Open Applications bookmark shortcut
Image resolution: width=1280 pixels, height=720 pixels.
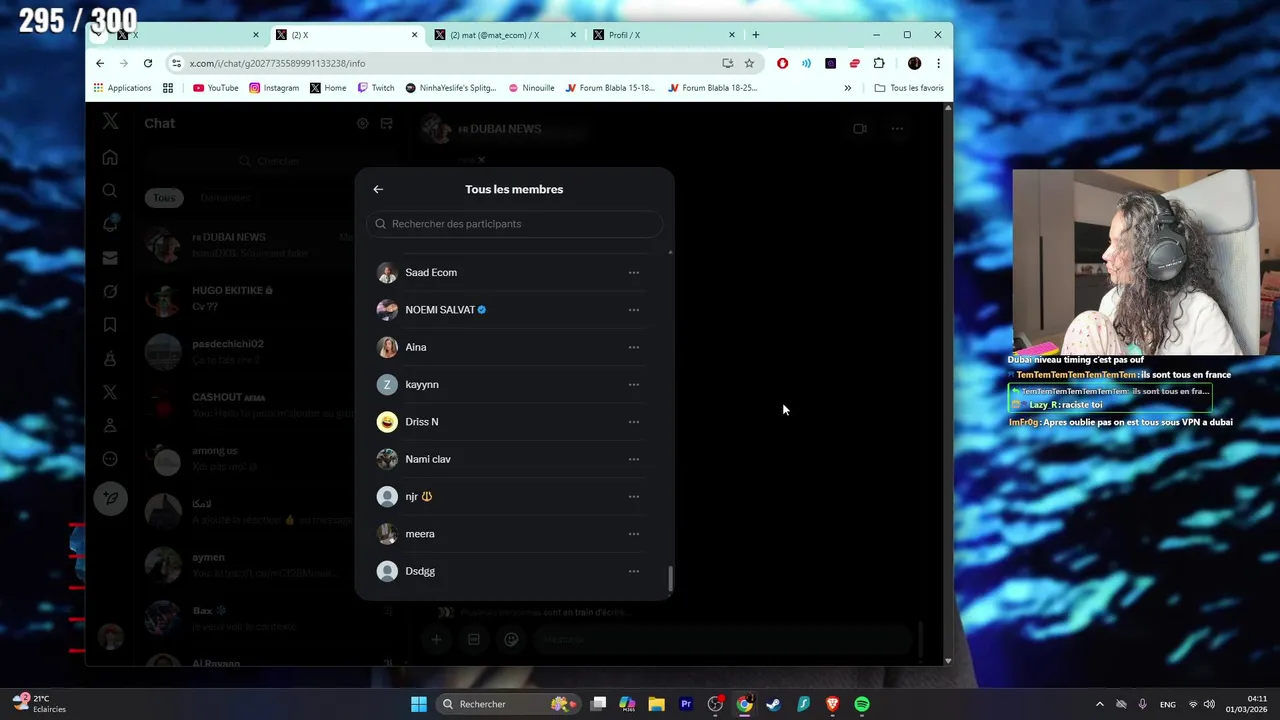122,88
